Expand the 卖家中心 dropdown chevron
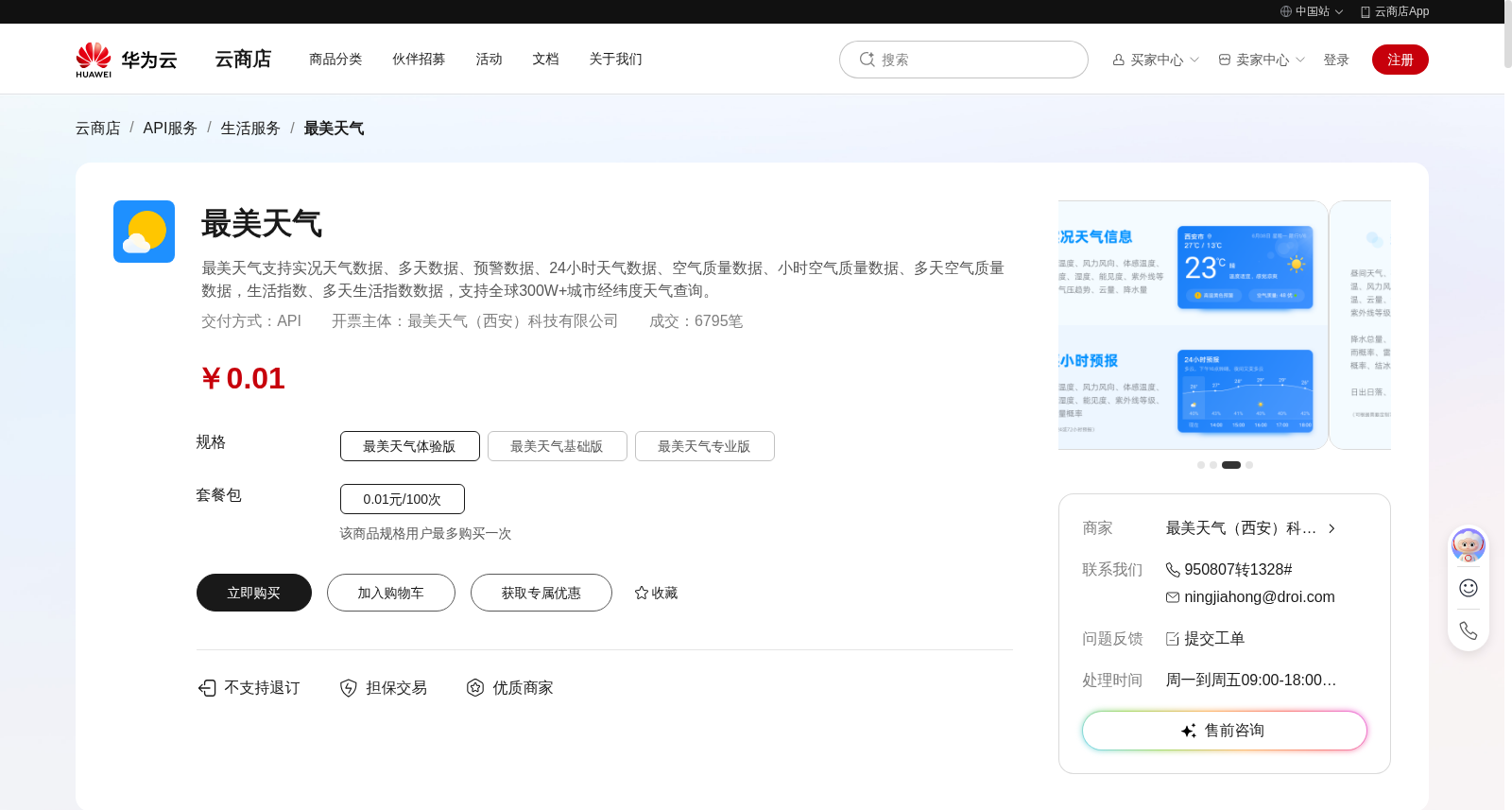1512x810 pixels. click(x=1300, y=60)
